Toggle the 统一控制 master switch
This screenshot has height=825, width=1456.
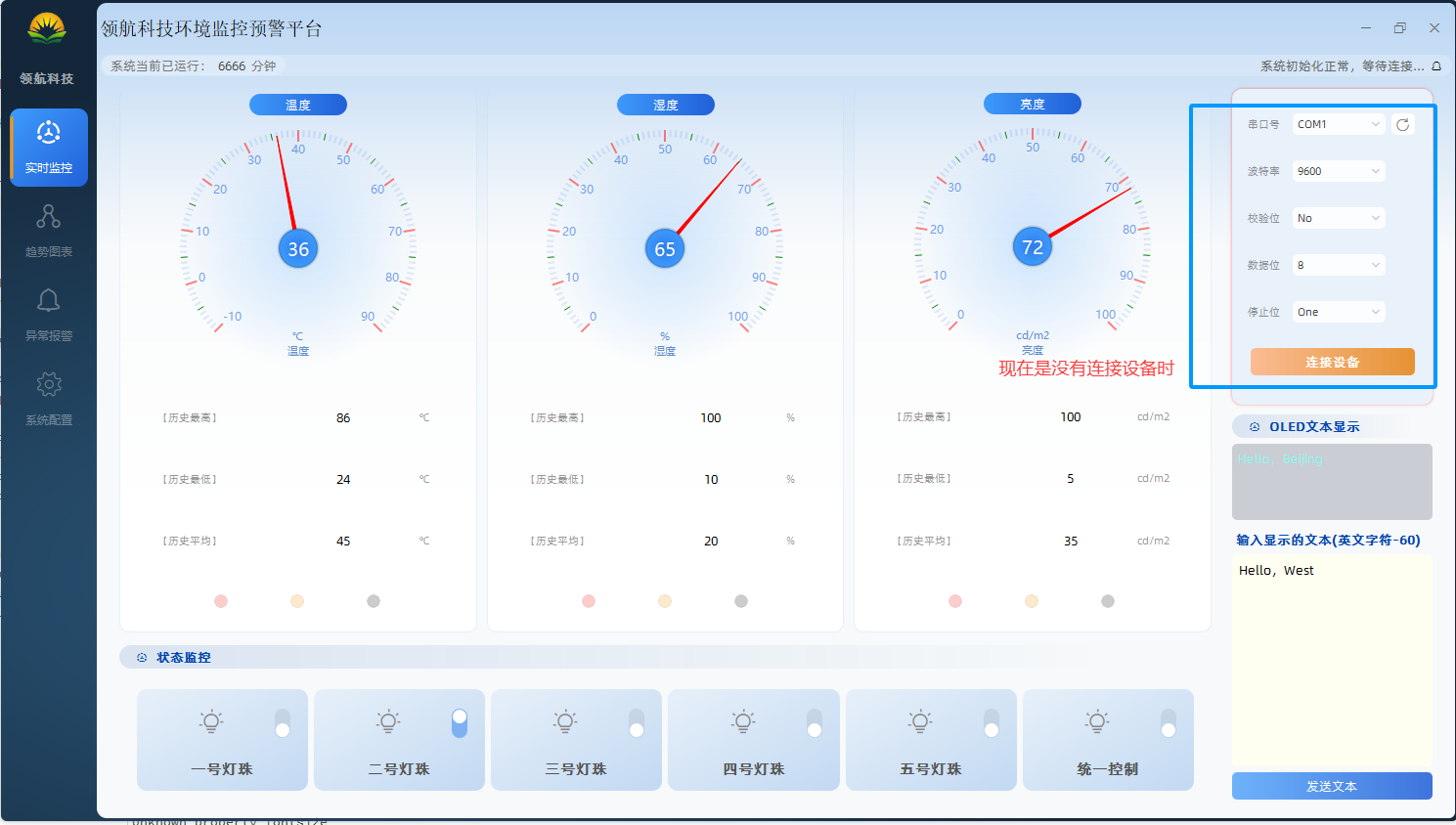click(x=1169, y=723)
